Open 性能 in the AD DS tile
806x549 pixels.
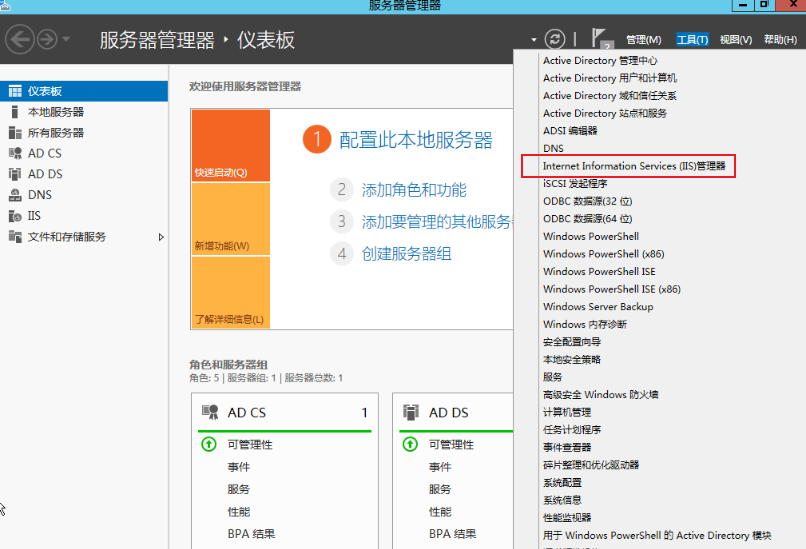pos(440,511)
